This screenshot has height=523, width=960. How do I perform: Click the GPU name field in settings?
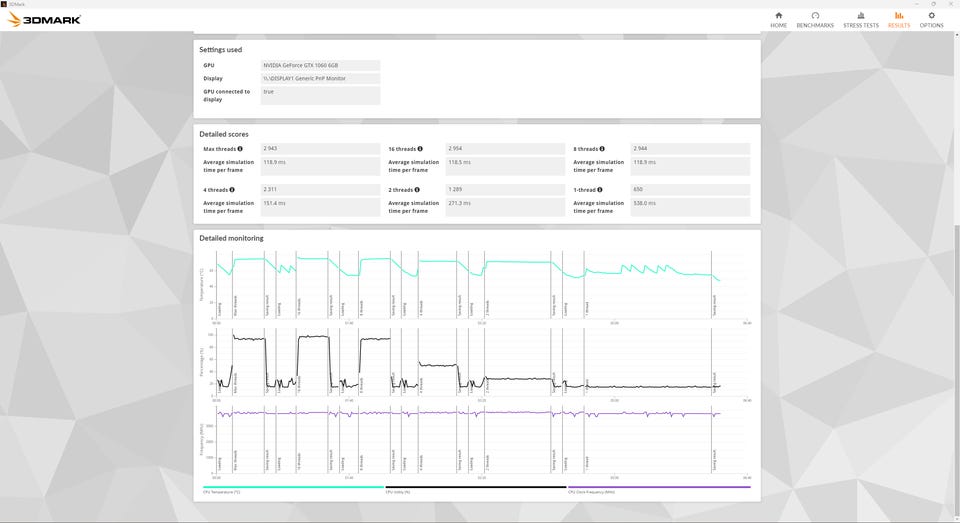[320, 65]
